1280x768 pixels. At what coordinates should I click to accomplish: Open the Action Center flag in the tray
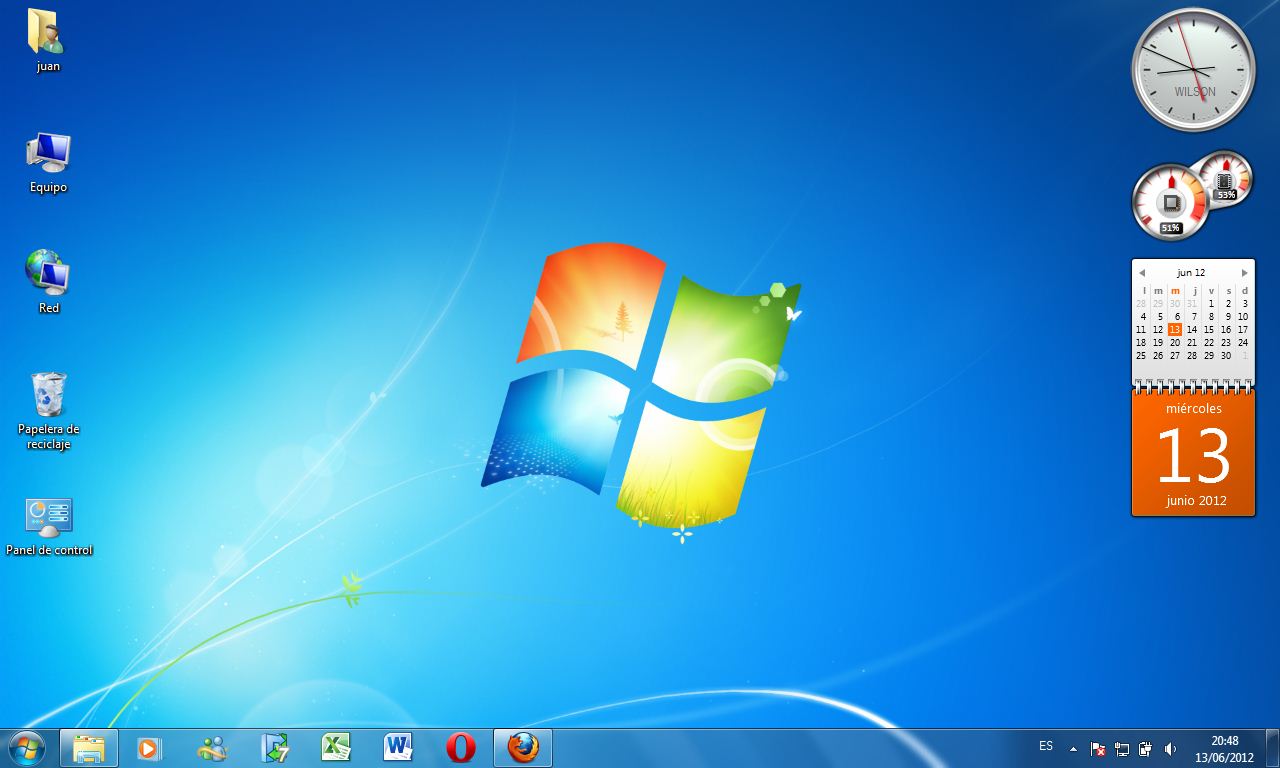tap(1097, 748)
